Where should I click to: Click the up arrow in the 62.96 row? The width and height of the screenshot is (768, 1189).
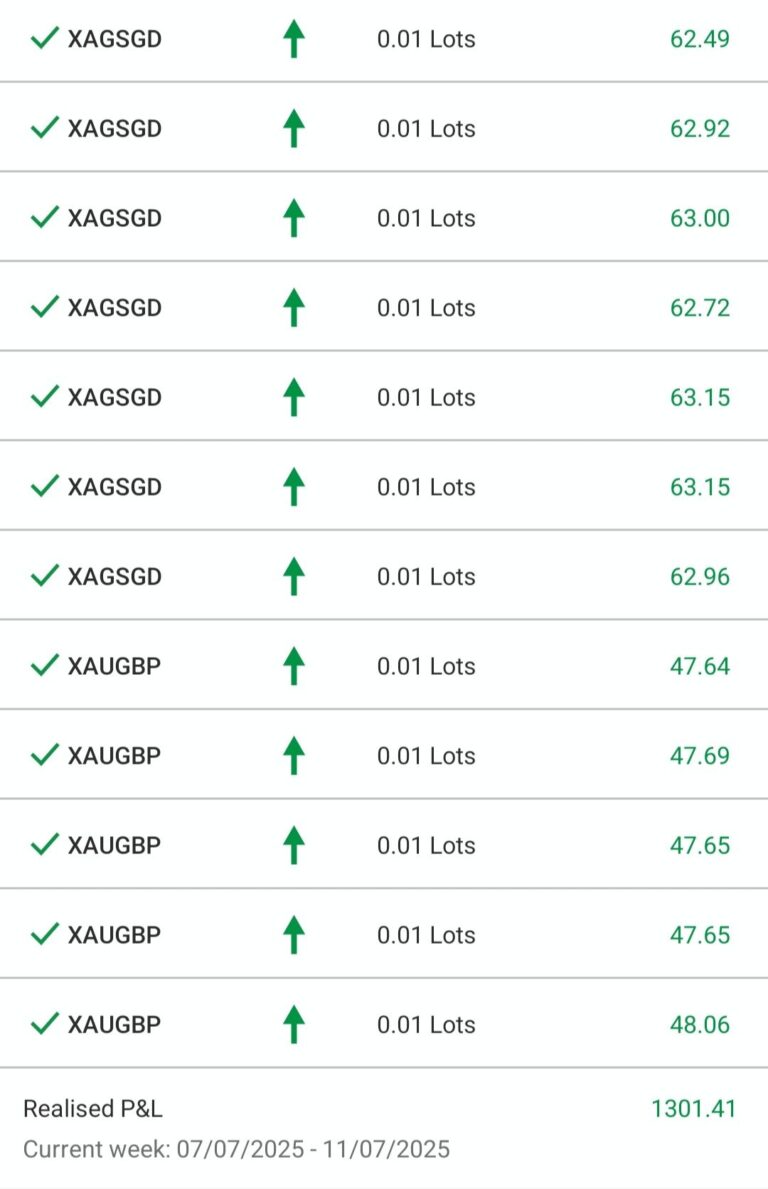point(293,576)
